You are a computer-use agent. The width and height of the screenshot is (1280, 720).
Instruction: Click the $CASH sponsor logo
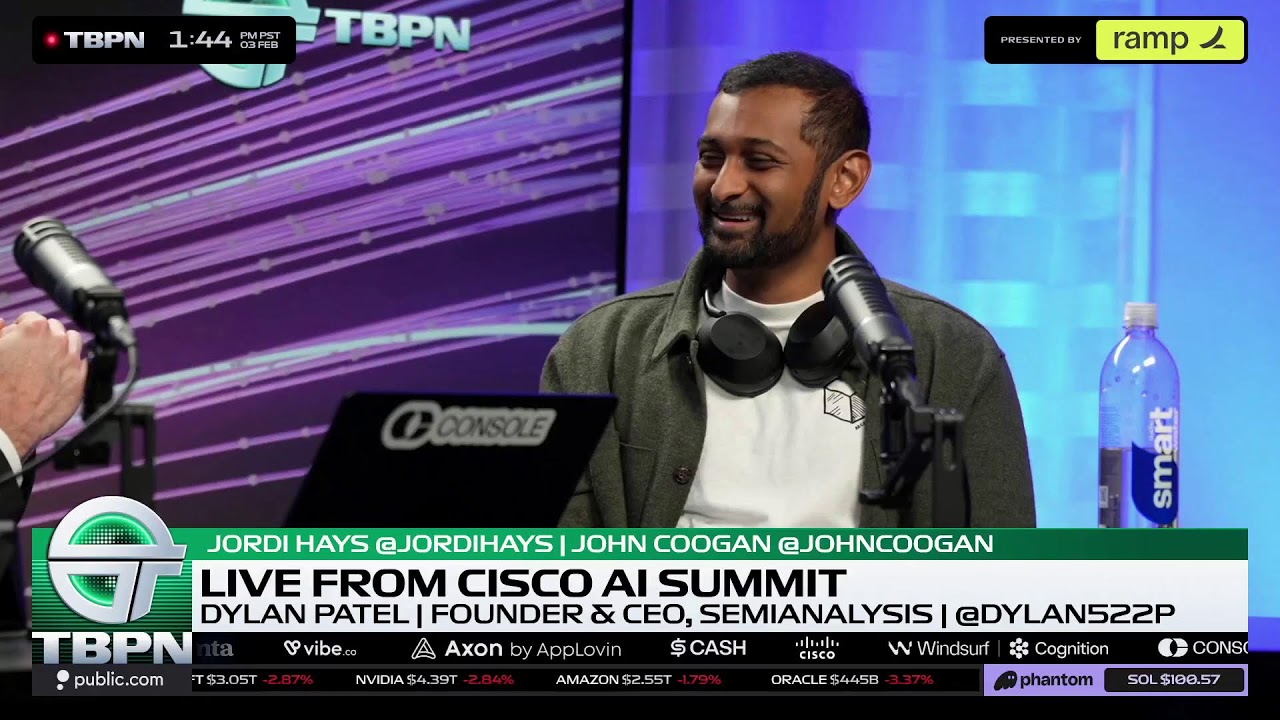click(708, 648)
